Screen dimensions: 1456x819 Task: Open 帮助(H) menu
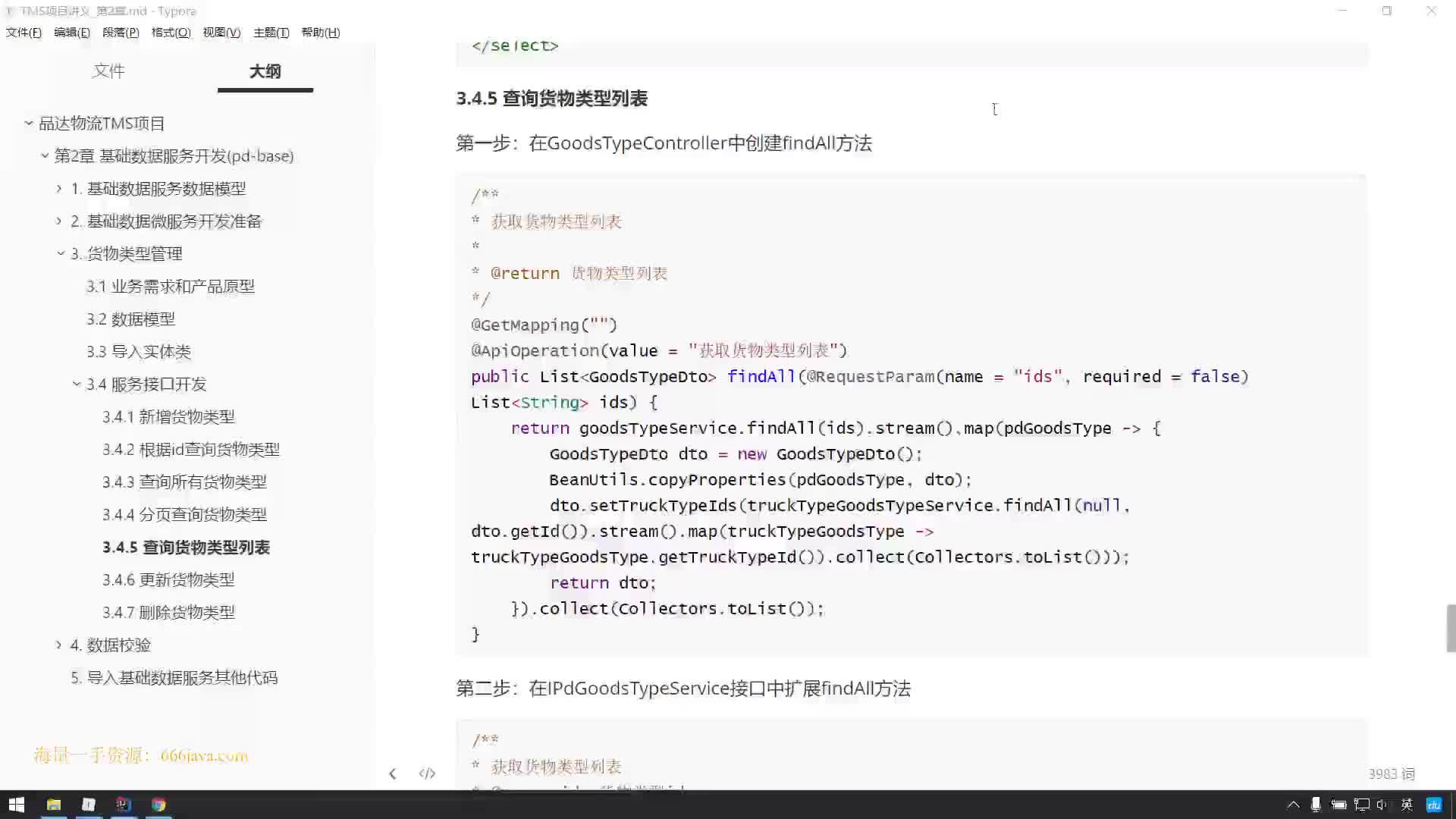(x=321, y=32)
